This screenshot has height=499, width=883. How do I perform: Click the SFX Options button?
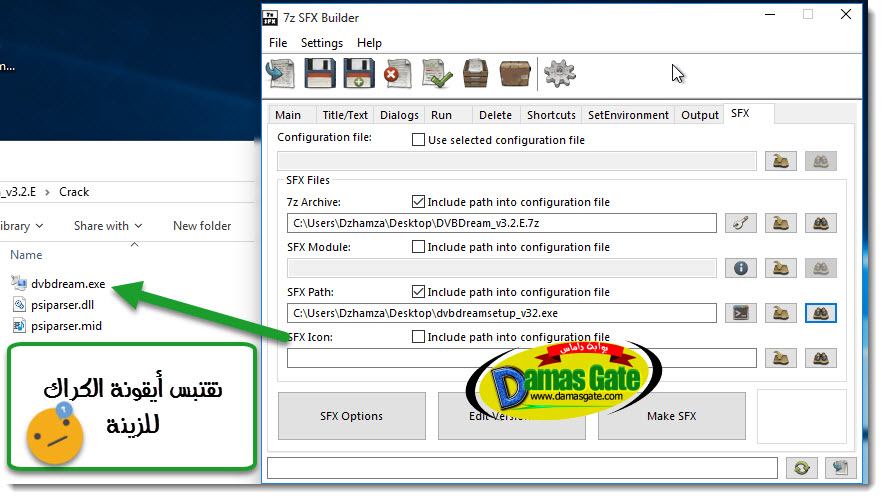(351, 416)
